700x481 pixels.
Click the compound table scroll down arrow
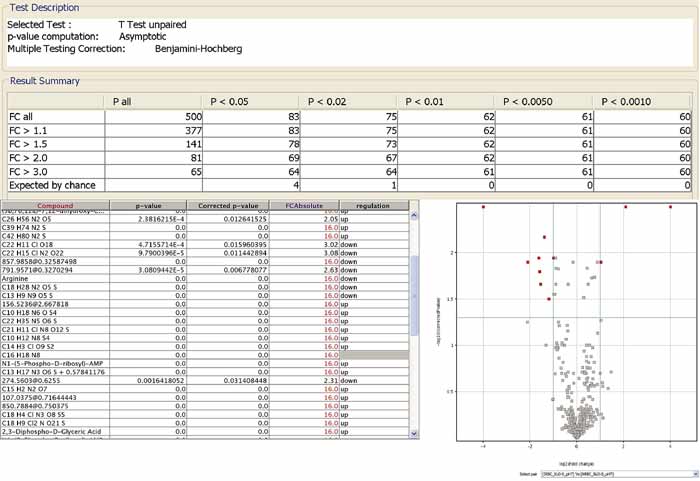[x=414, y=433]
